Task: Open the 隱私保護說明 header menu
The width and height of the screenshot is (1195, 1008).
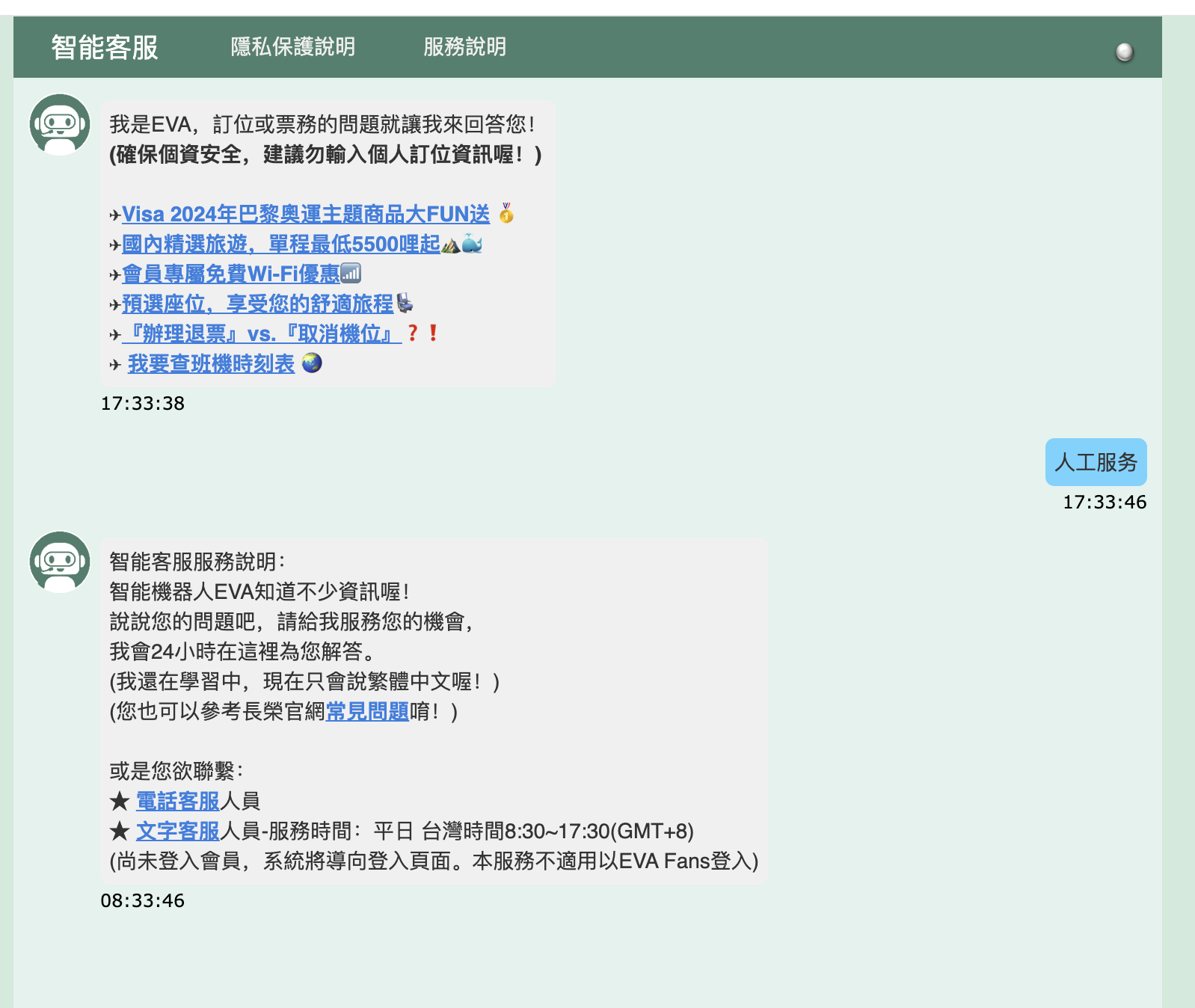Action: [x=292, y=47]
